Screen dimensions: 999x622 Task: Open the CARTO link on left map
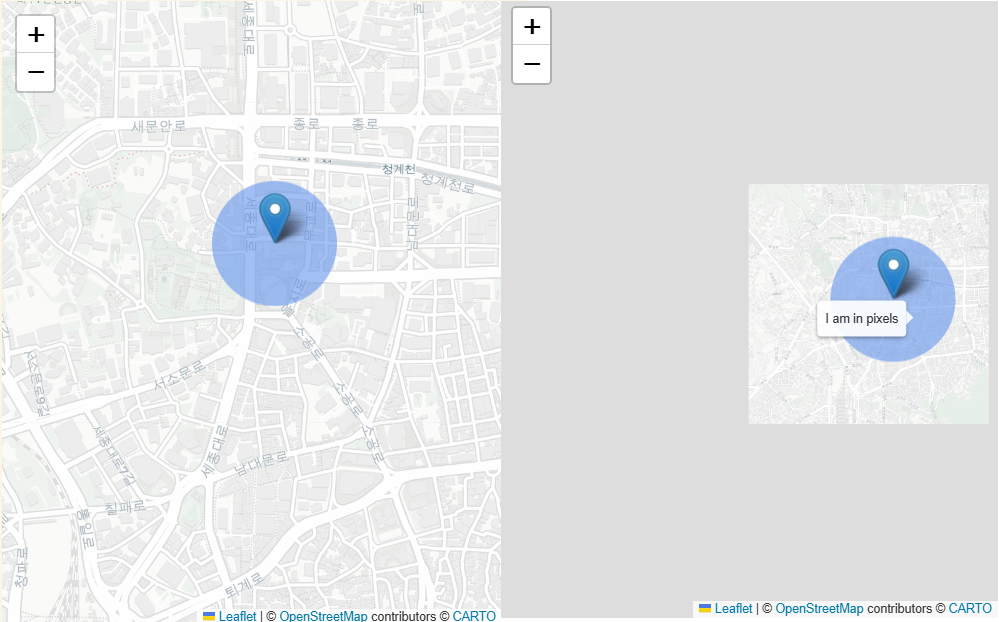[x=474, y=616]
